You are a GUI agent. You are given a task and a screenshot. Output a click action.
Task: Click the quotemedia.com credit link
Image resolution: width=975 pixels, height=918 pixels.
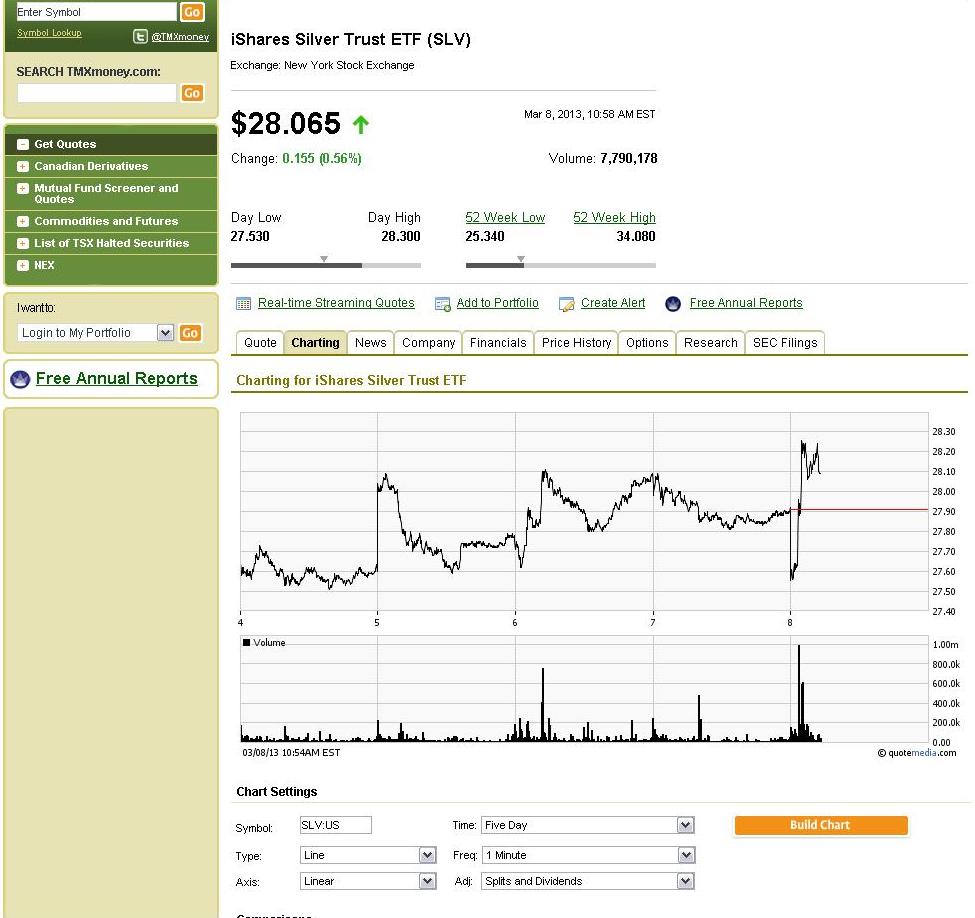point(917,753)
